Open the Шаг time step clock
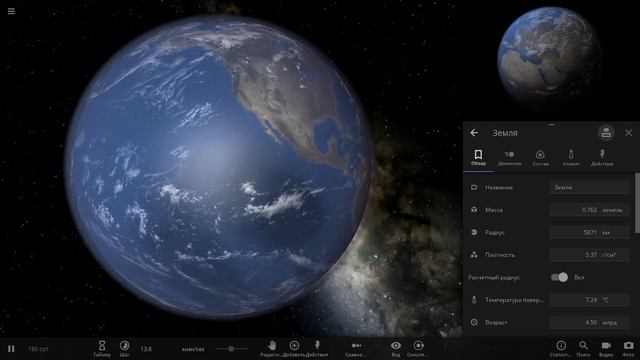The height and width of the screenshot is (360, 640). point(124,349)
